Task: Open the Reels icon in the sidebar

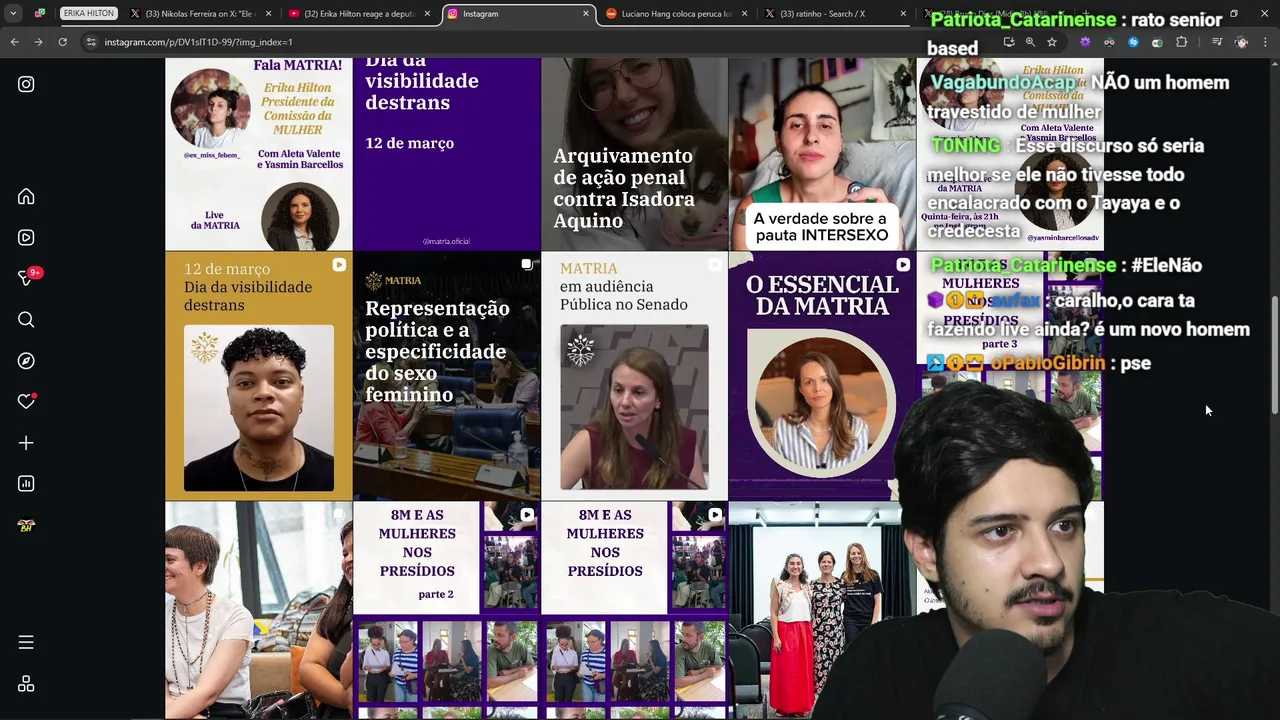Action: pyautogui.click(x=26, y=237)
